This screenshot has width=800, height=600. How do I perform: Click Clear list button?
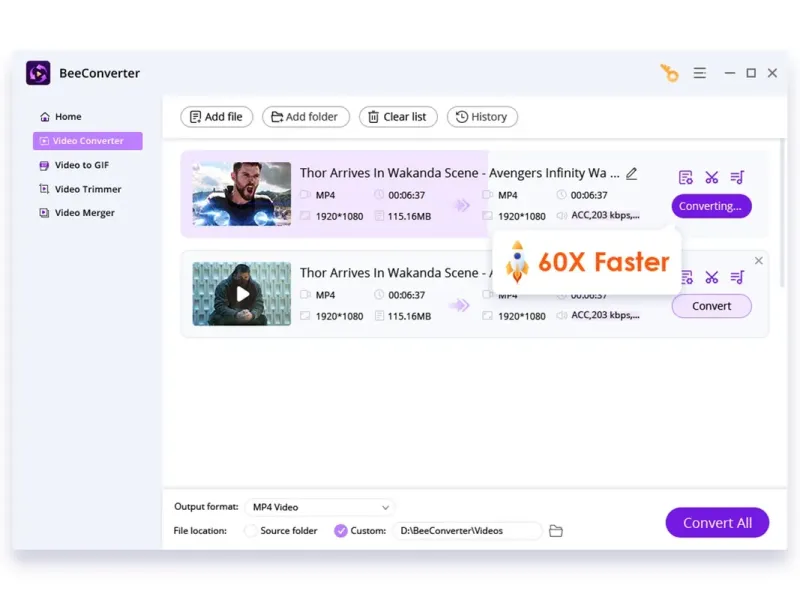pyautogui.click(x=398, y=117)
